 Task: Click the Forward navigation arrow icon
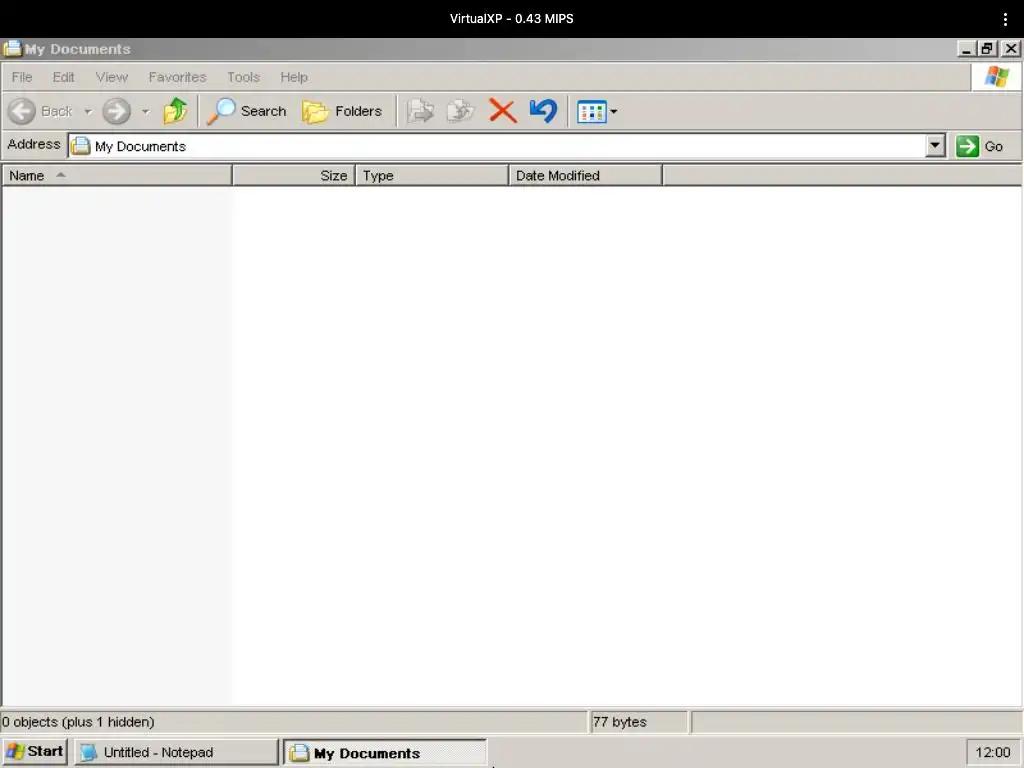coord(116,111)
